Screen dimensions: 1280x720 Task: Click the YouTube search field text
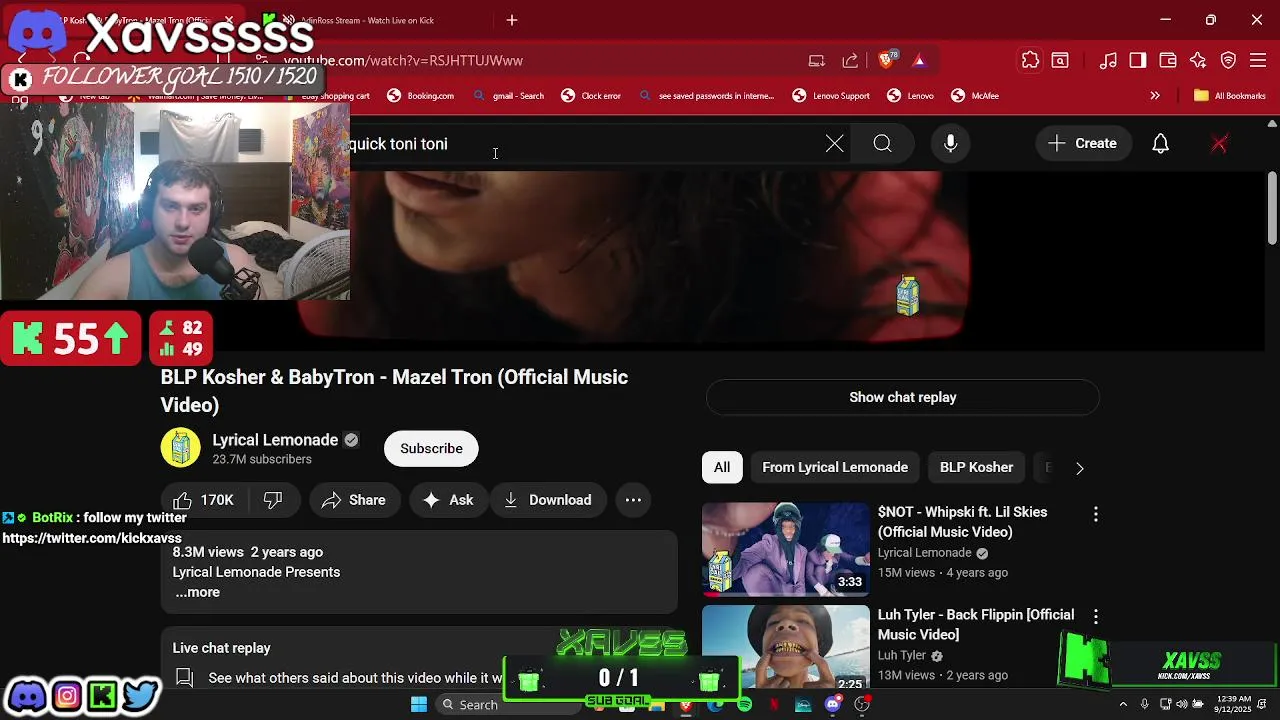pyautogui.click(x=398, y=144)
